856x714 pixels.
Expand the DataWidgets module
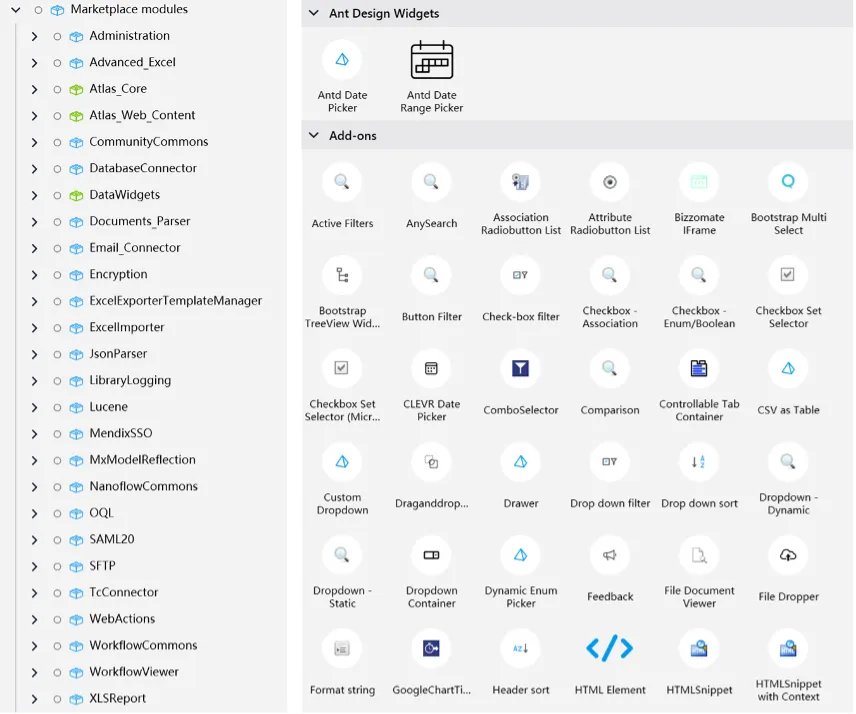[x=34, y=195]
